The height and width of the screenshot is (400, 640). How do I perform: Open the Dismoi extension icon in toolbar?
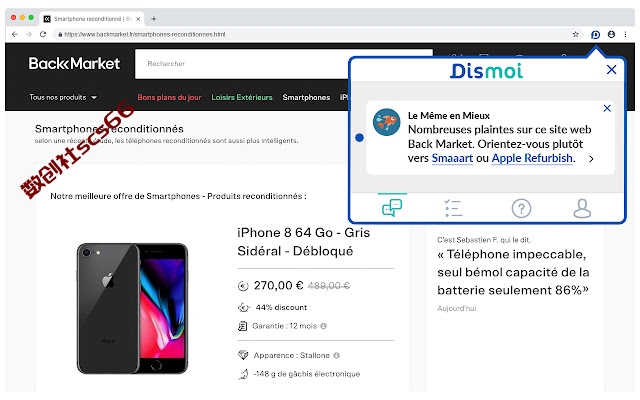pos(596,35)
